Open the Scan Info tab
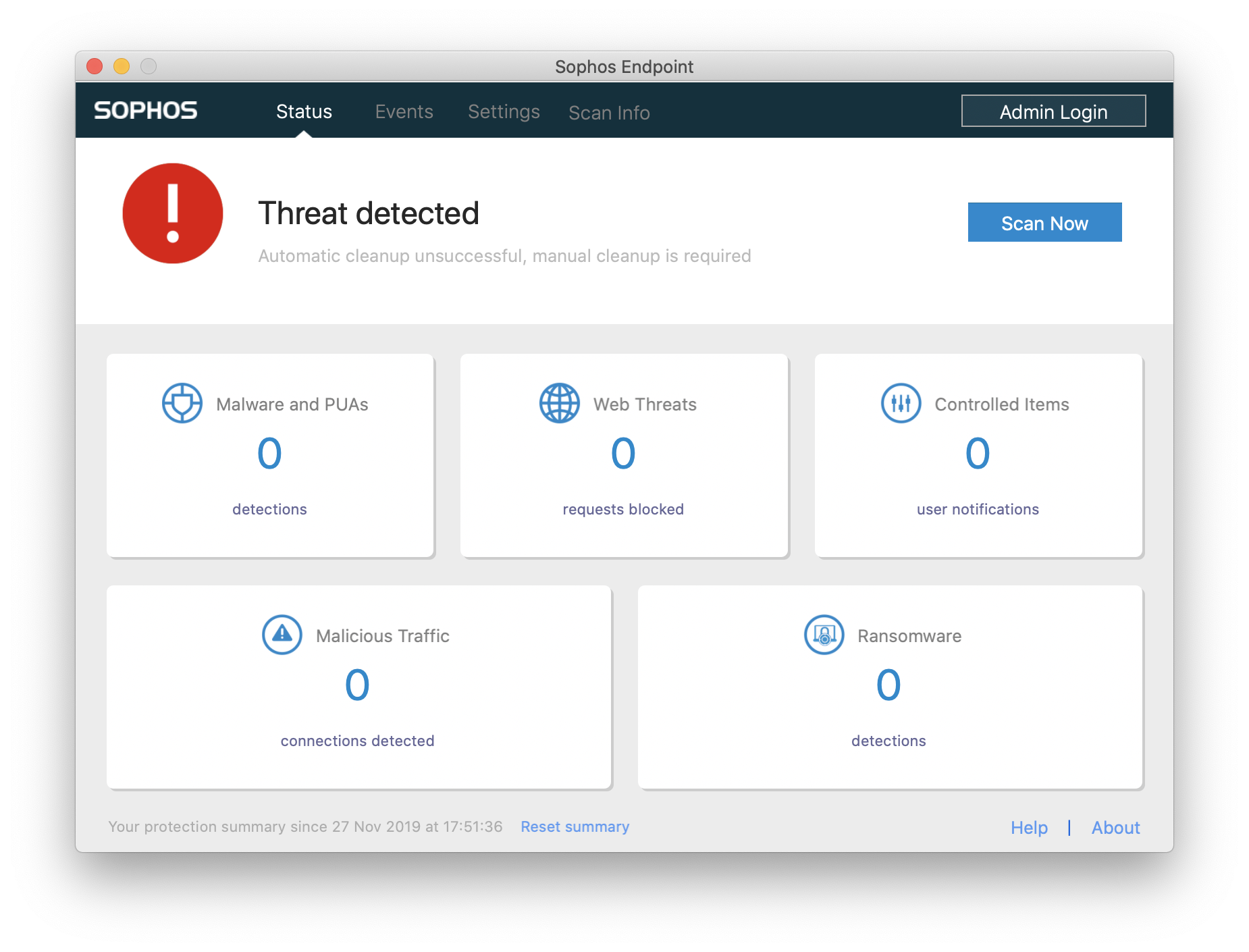Screen dimensions: 1249x952 610,113
